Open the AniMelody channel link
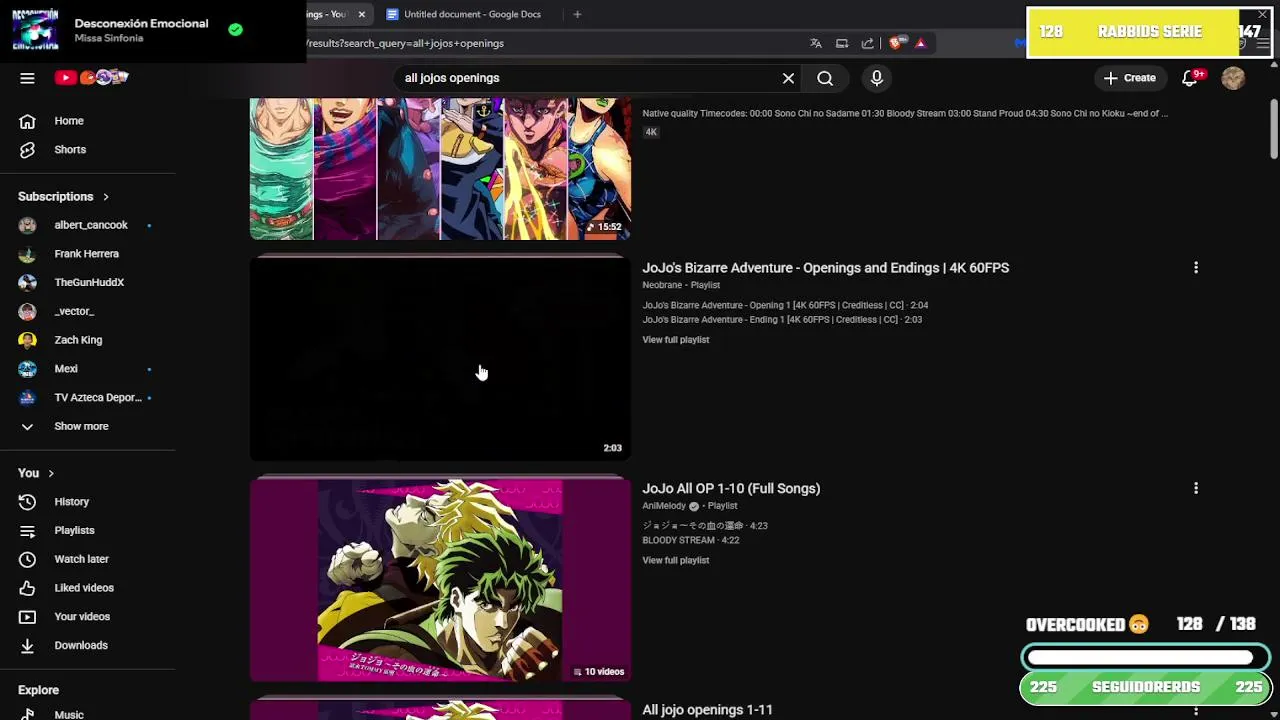 [664, 506]
